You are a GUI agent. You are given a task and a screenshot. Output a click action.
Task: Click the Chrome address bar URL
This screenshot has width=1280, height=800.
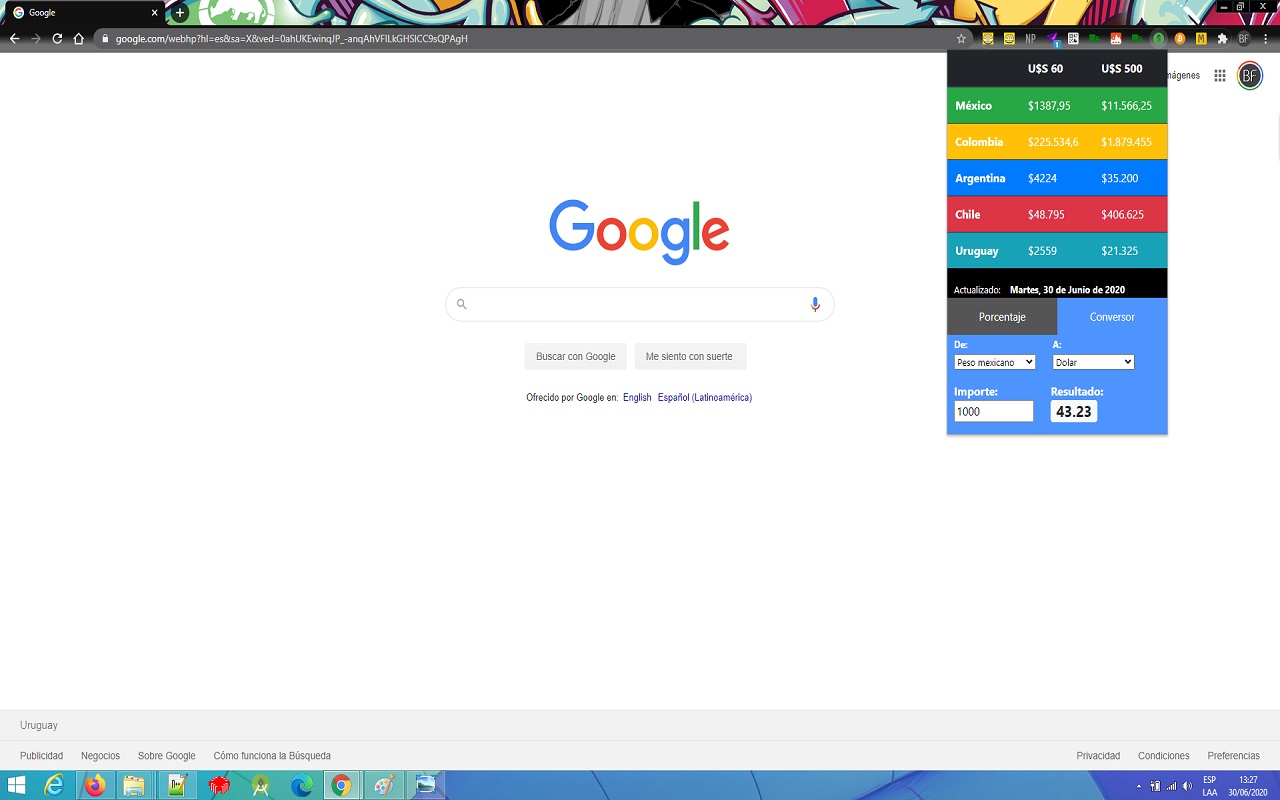291,39
